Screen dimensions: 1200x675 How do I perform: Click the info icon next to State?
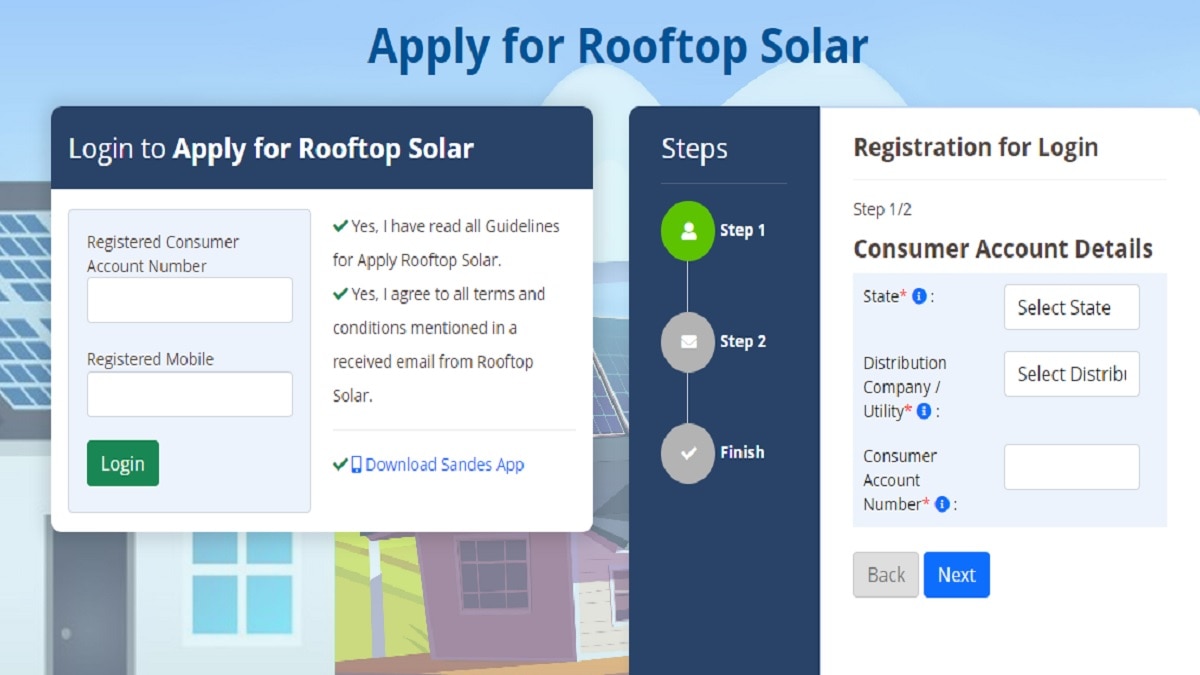point(920,296)
